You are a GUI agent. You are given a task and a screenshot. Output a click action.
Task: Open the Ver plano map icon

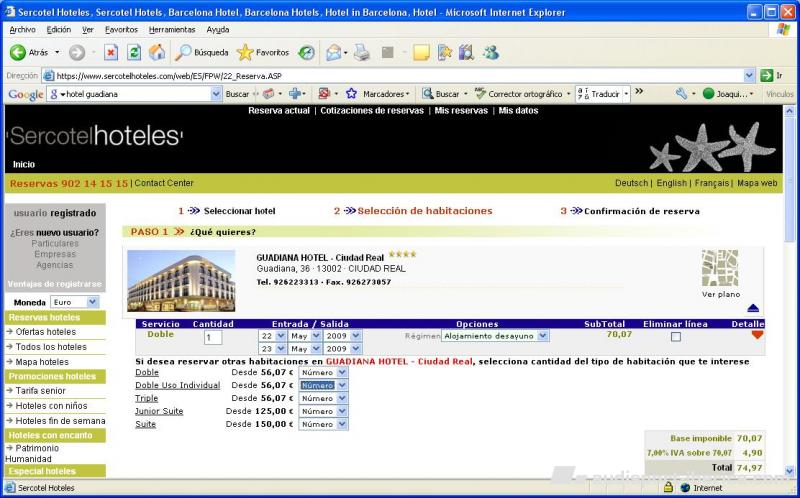[720, 268]
